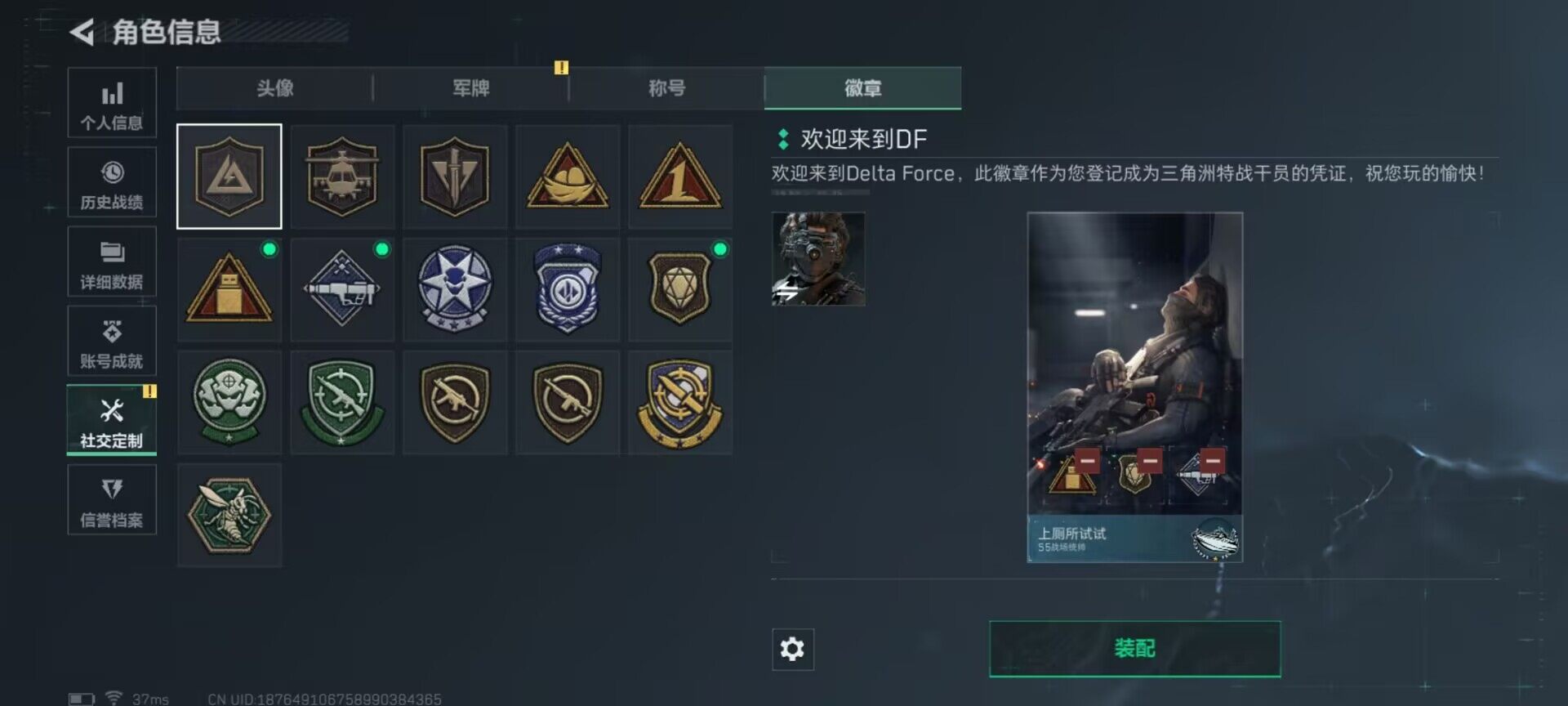Click the 装配 equip button
This screenshot has width=1568, height=706.
(x=1135, y=649)
